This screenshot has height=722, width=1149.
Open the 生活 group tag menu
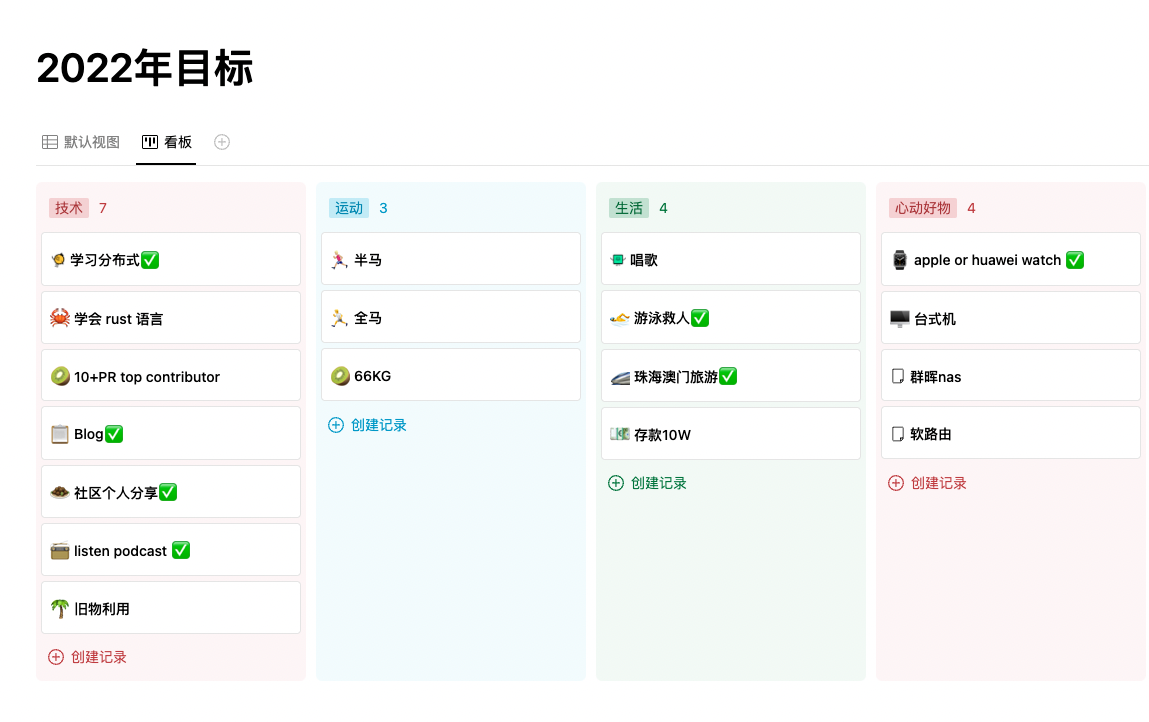629,207
